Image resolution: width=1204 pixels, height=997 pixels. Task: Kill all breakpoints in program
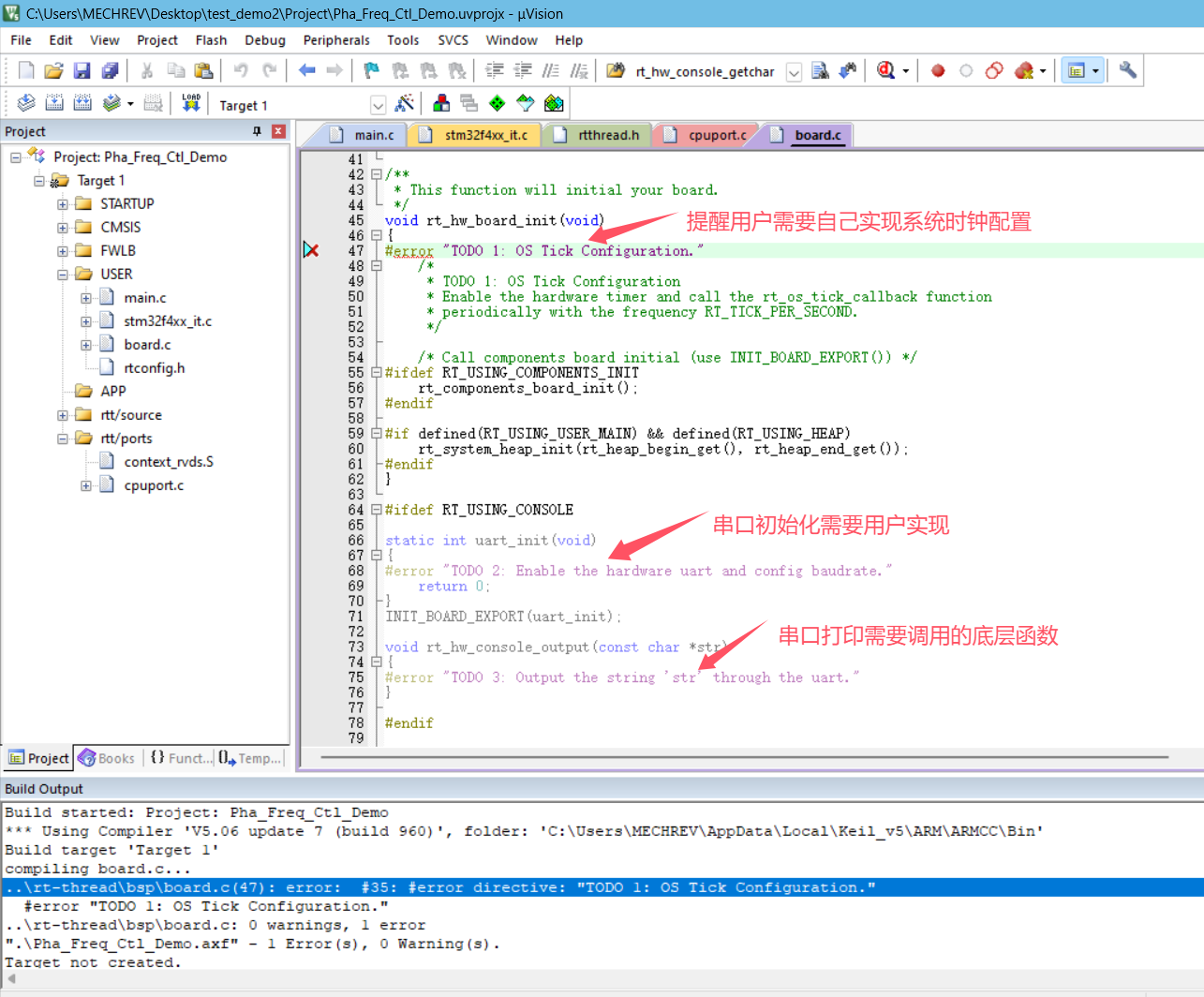pos(1025,71)
